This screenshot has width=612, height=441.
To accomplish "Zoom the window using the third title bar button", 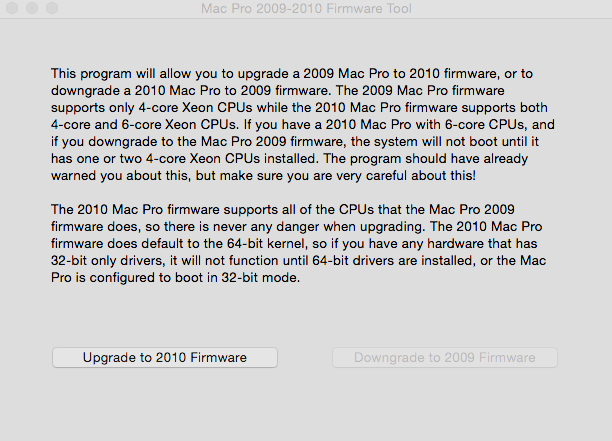I will (x=52, y=8).
